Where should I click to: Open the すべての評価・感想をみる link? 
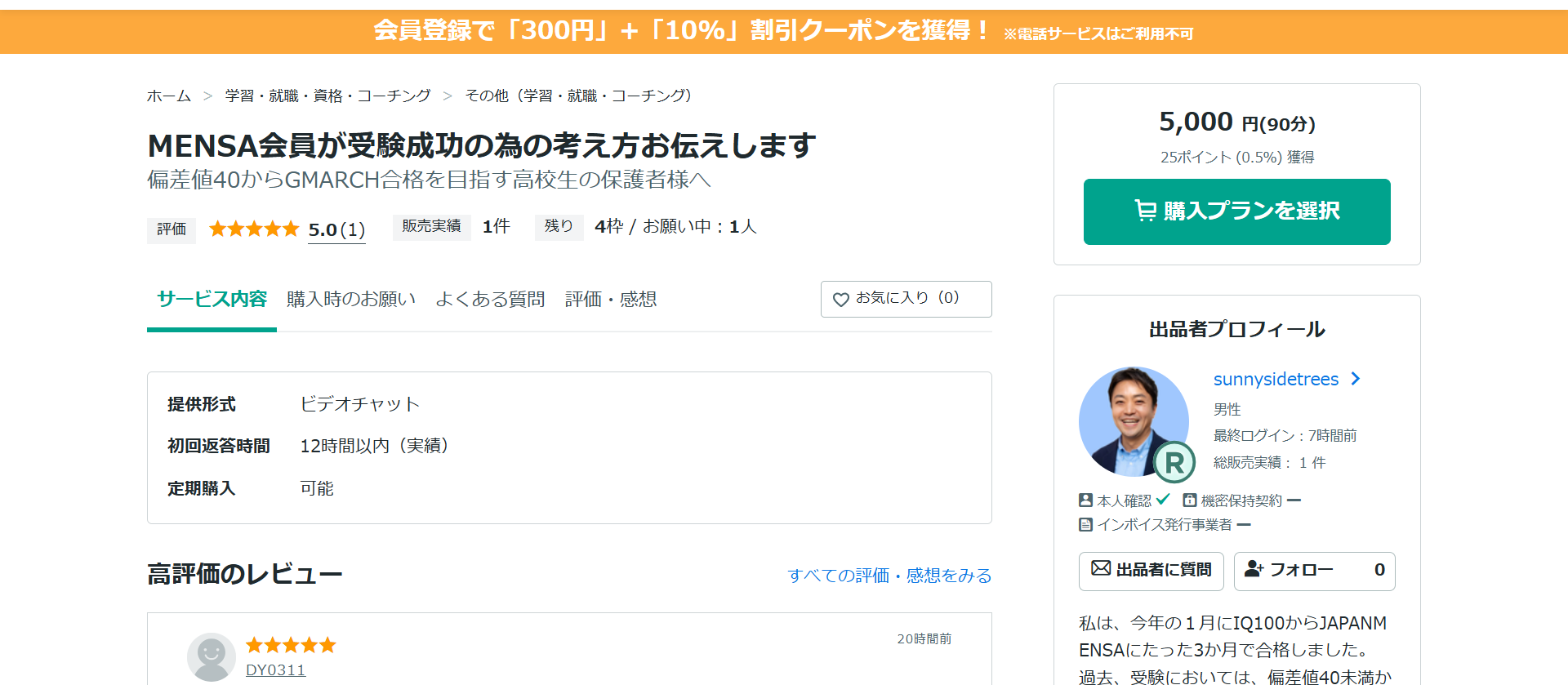pyautogui.click(x=889, y=576)
